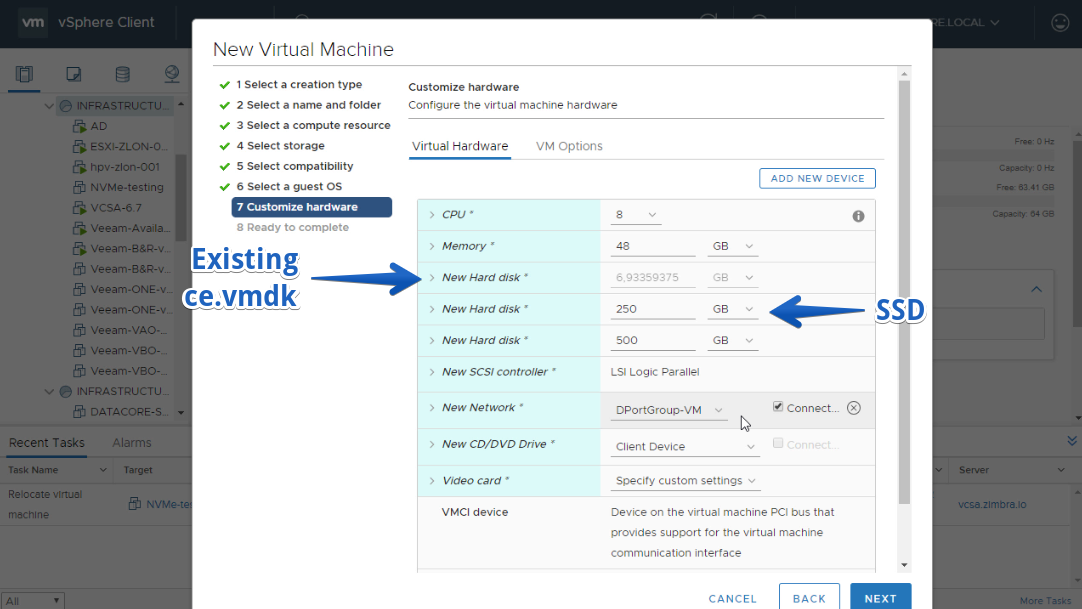Click the CANCEL button
This screenshot has height=609, width=1082.
point(732,599)
